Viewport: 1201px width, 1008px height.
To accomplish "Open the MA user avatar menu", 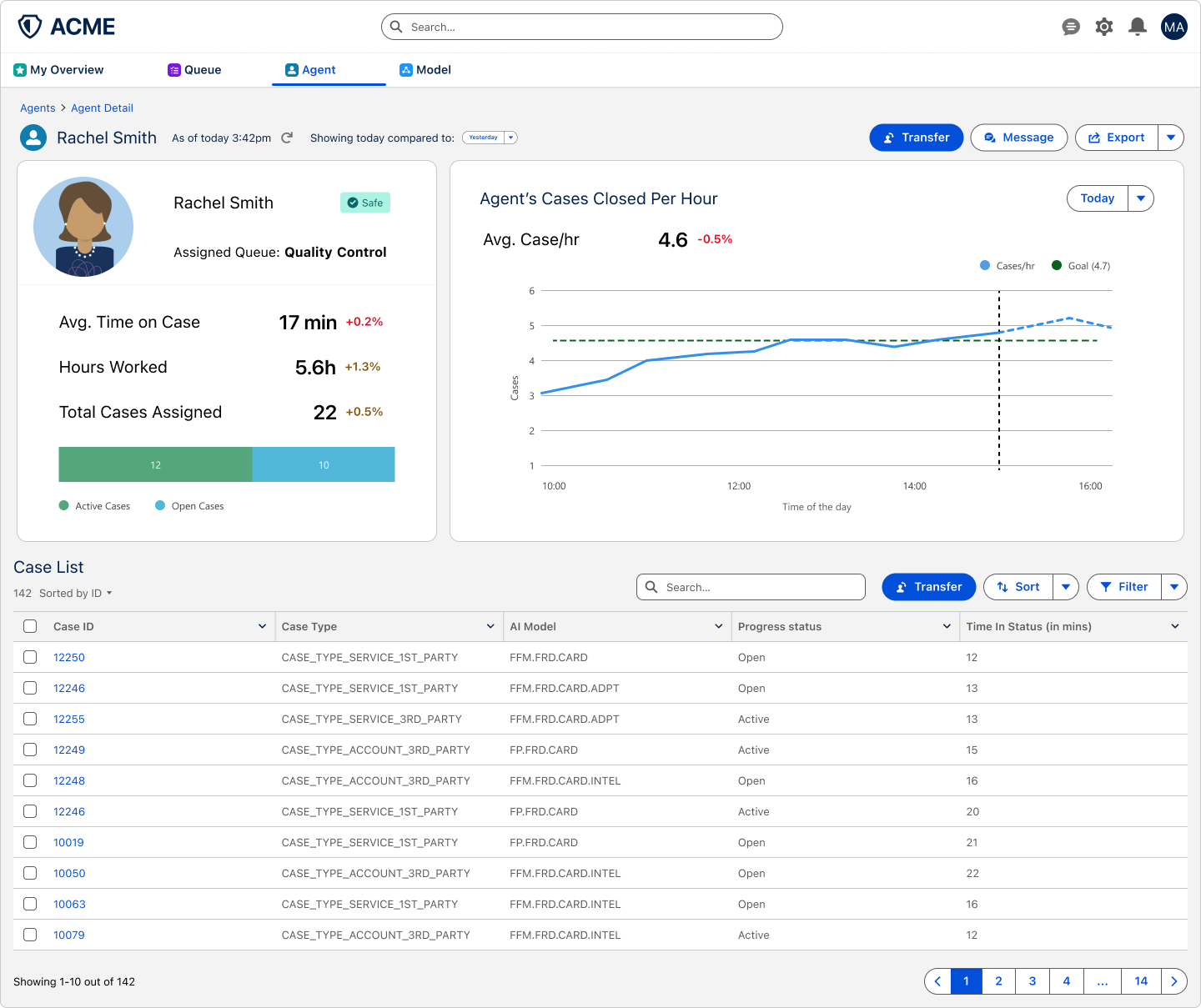I will tap(1174, 27).
